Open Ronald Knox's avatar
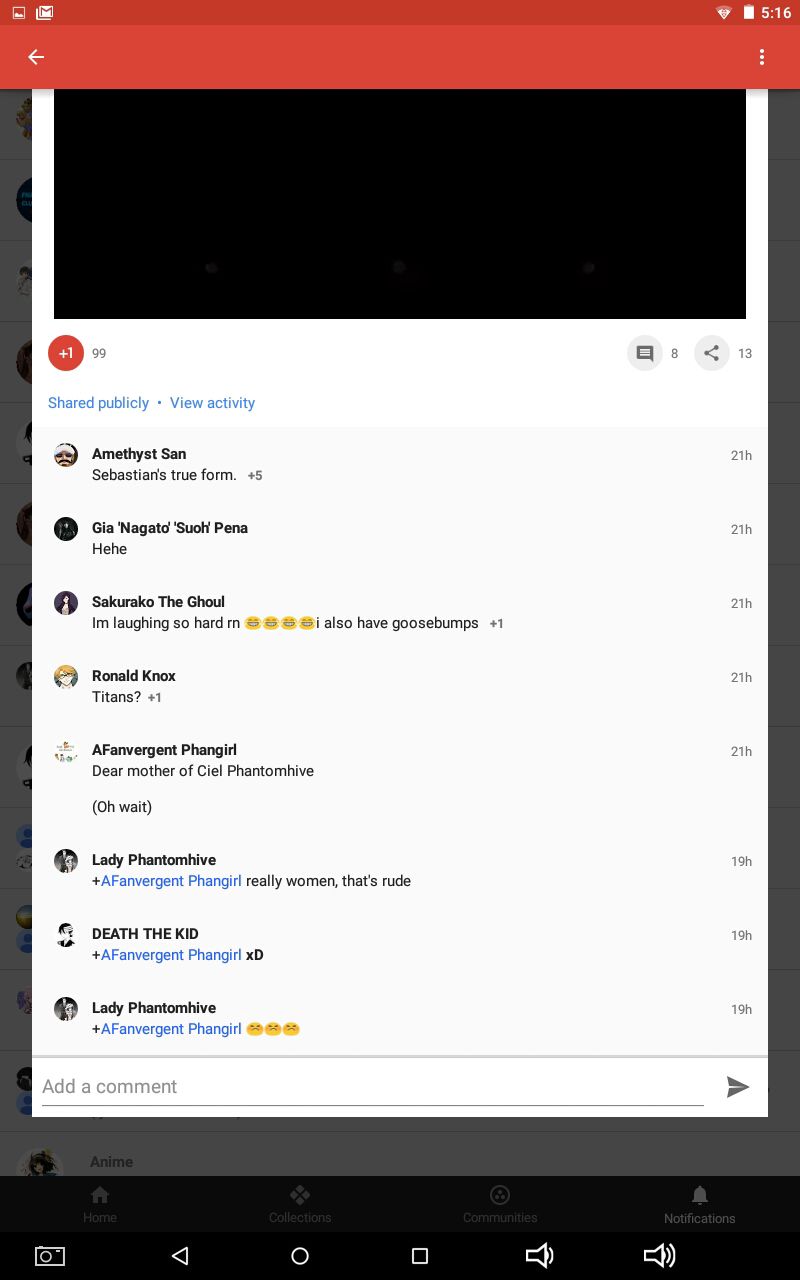Viewport: 800px width, 1280px height. pos(66,677)
